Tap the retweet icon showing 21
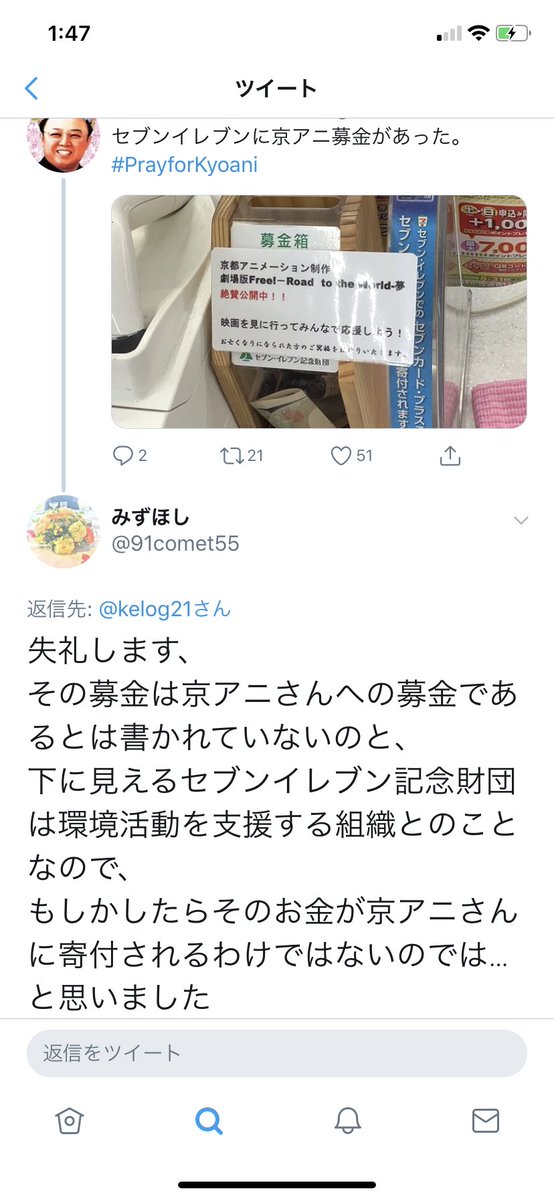 tap(230, 456)
